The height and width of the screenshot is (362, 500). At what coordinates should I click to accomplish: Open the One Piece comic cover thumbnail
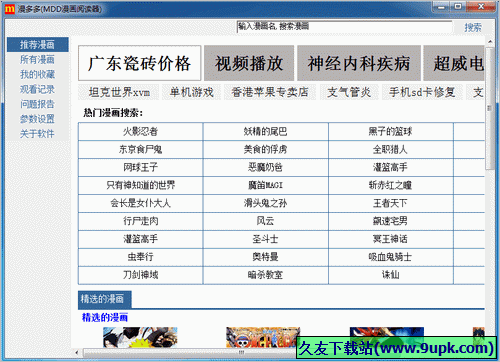pos(263,337)
